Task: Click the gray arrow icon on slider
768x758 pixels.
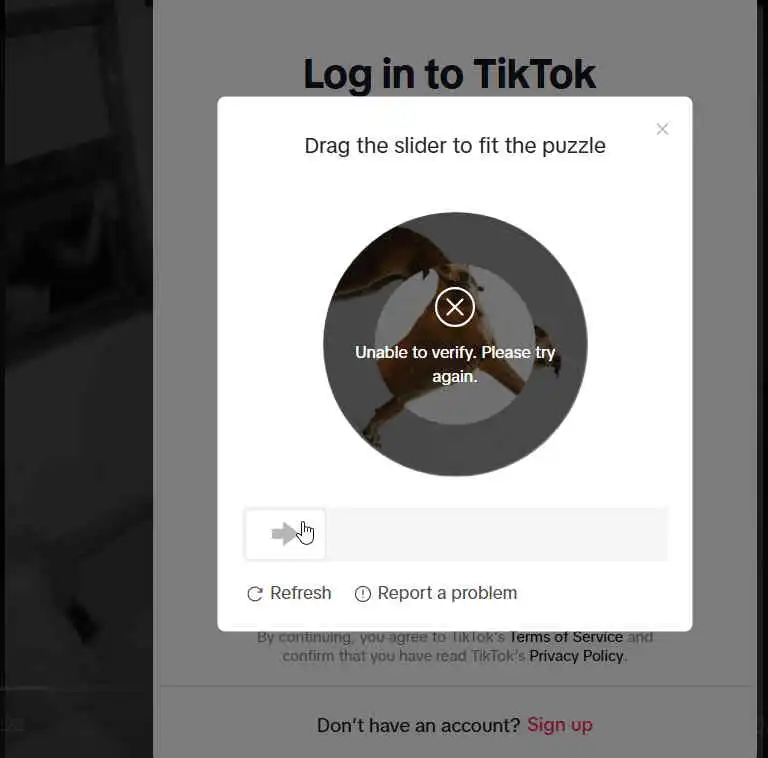Action: point(284,534)
